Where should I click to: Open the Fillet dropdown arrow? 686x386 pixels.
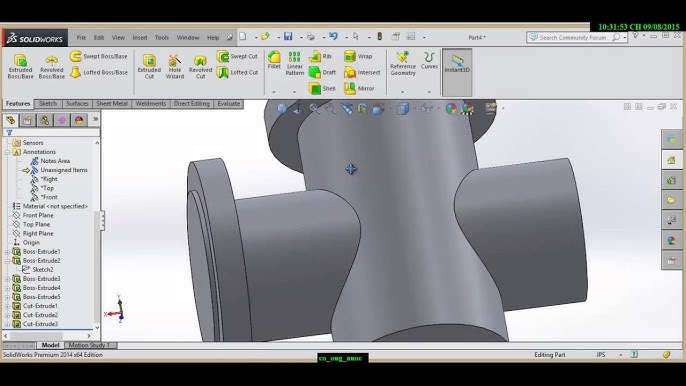(274, 92)
